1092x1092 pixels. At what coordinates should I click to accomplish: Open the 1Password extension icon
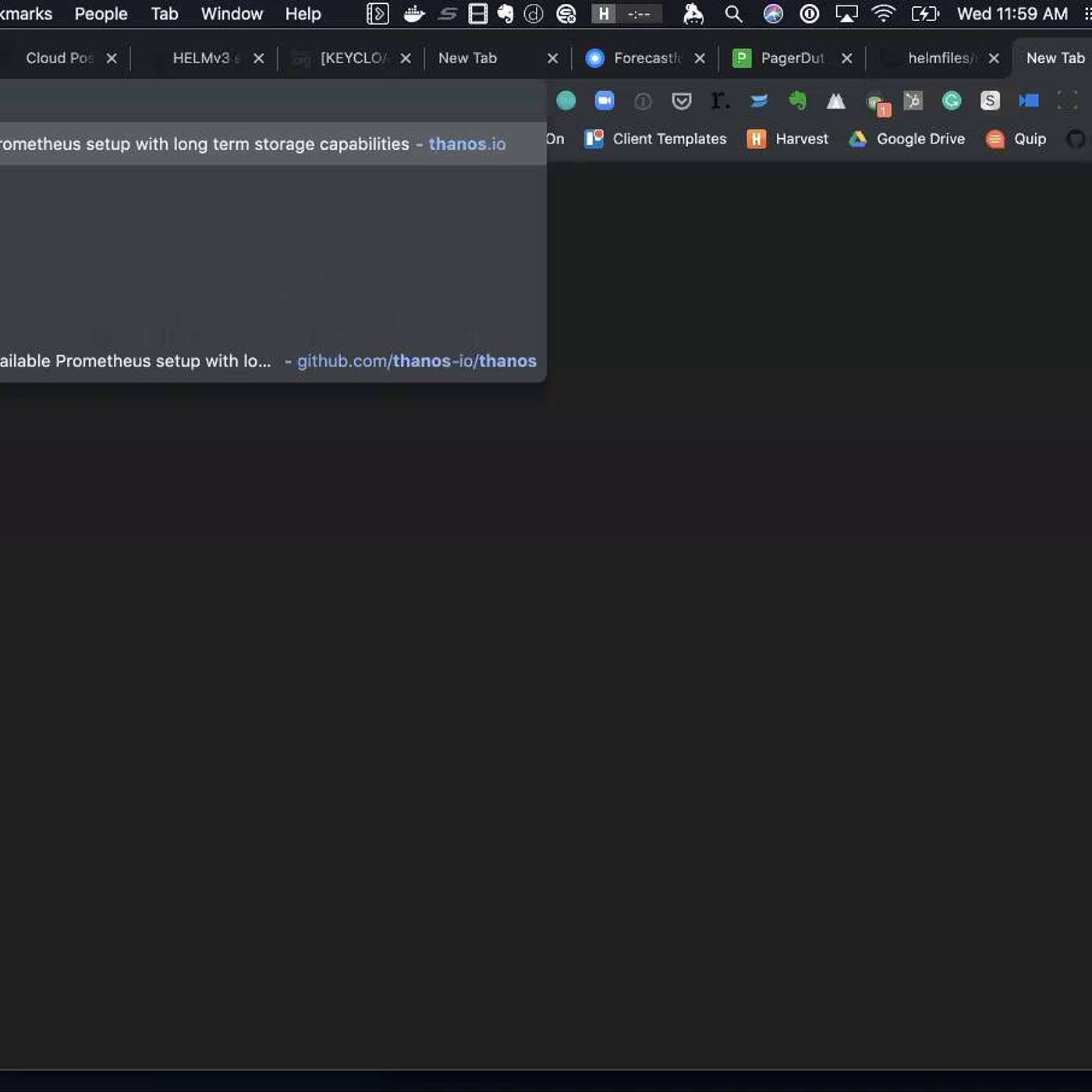643,101
